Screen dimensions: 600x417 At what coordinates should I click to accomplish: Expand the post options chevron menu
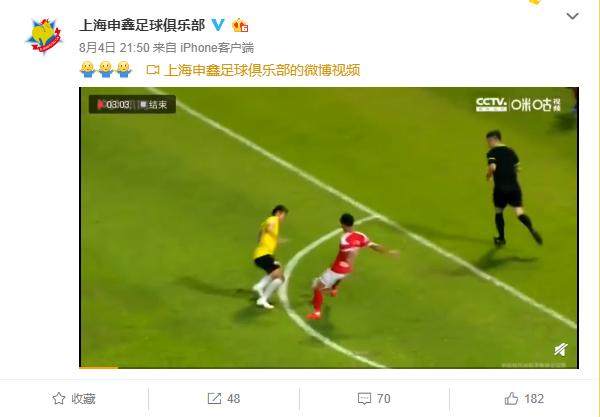[x=572, y=16]
